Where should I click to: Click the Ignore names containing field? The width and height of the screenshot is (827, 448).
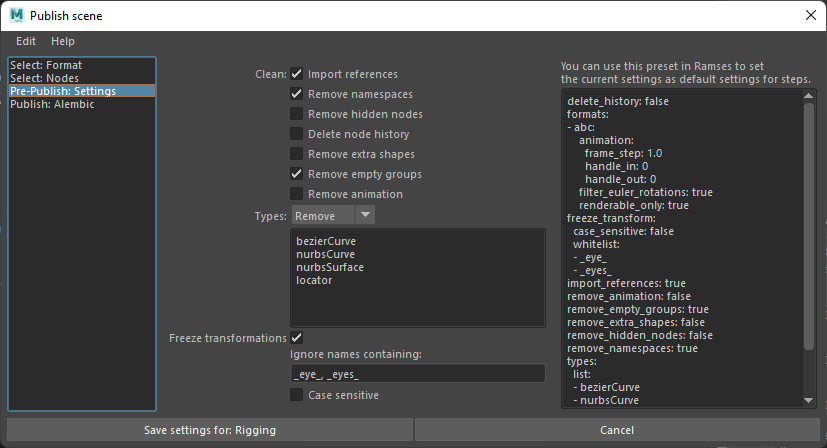point(417,373)
